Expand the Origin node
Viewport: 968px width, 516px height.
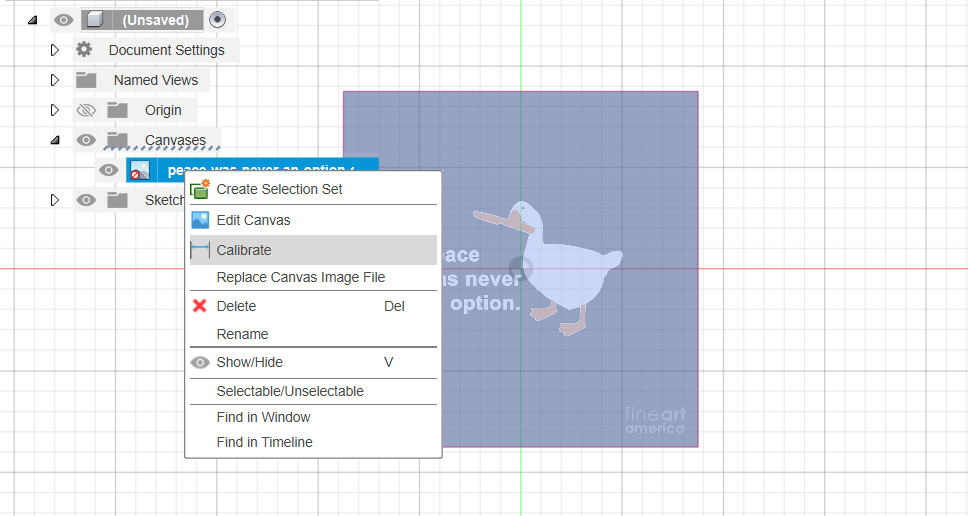55,110
